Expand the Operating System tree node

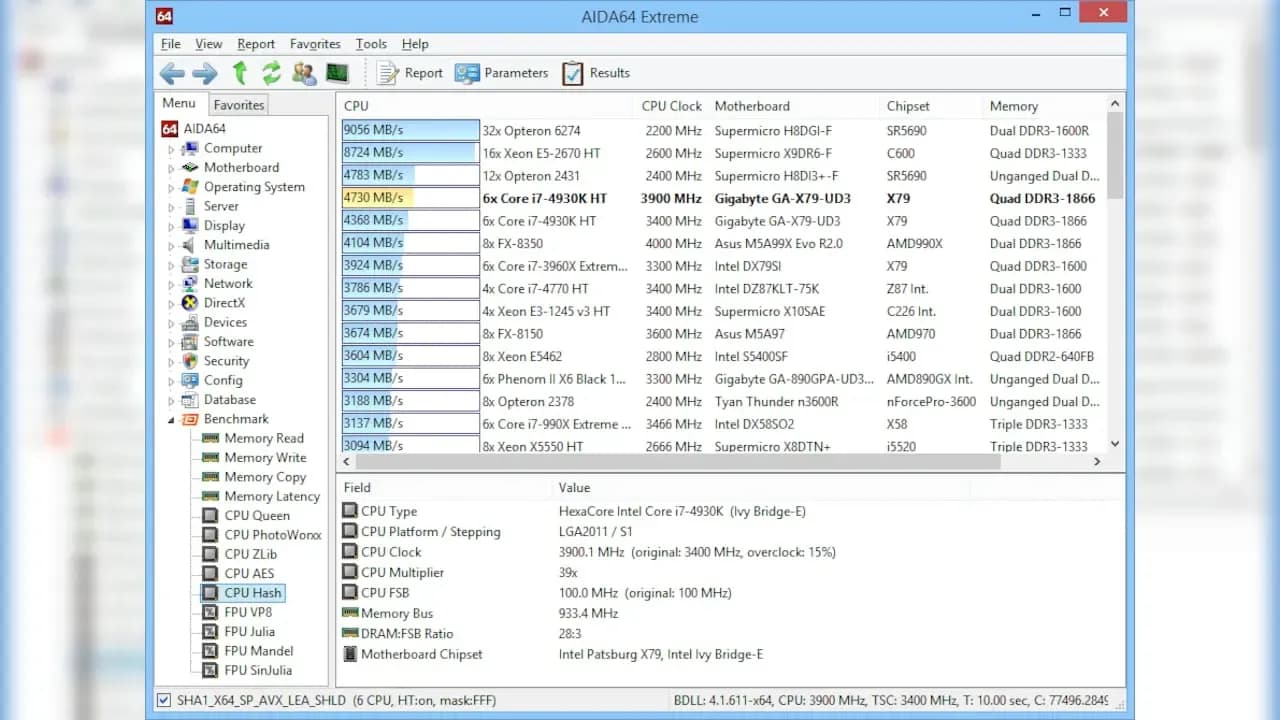point(171,187)
